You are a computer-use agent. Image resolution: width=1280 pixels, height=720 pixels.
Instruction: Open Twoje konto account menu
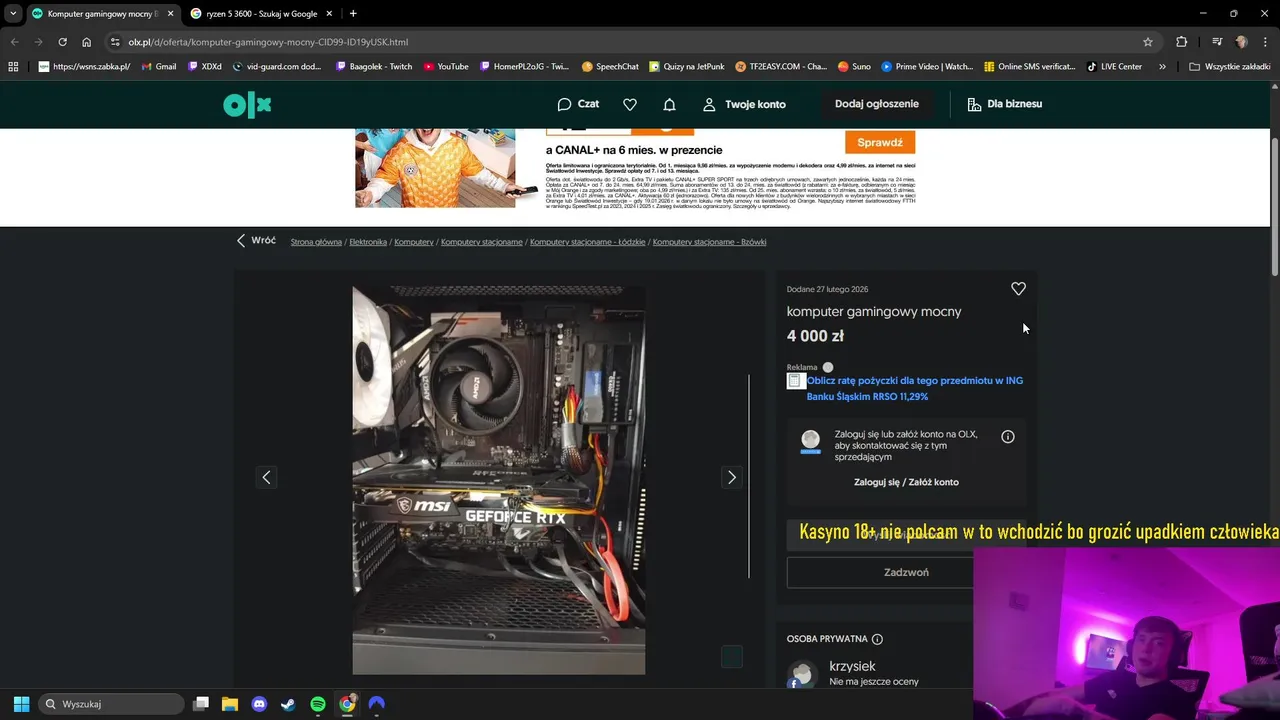744,104
